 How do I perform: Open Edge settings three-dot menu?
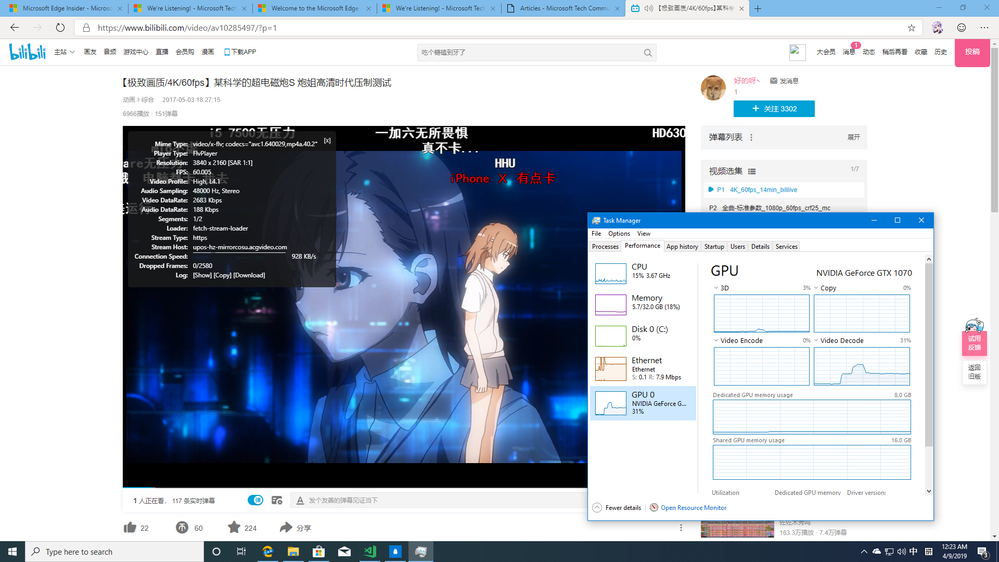tap(984, 27)
